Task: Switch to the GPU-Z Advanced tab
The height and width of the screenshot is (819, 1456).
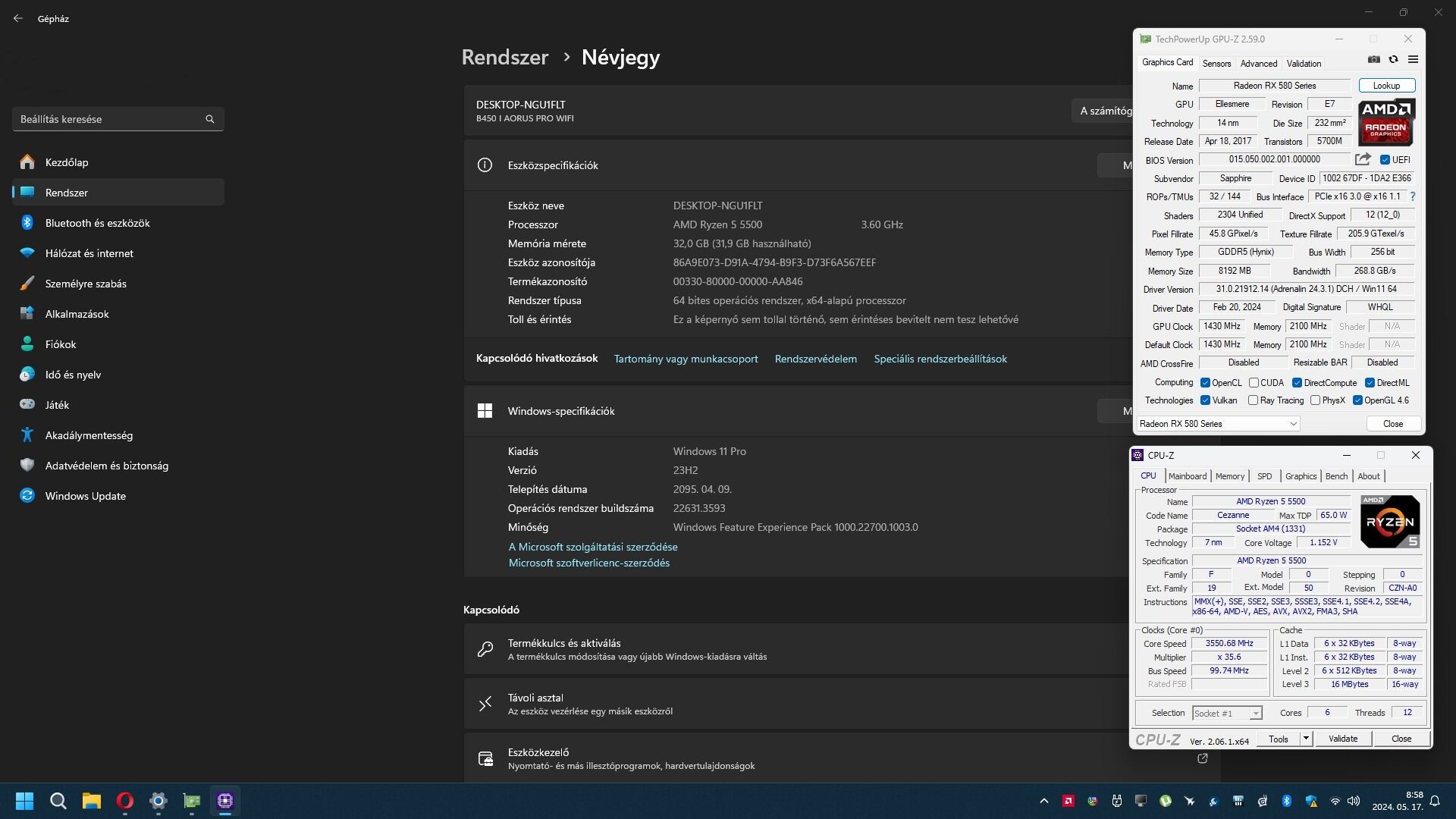Action: point(1259,64)
